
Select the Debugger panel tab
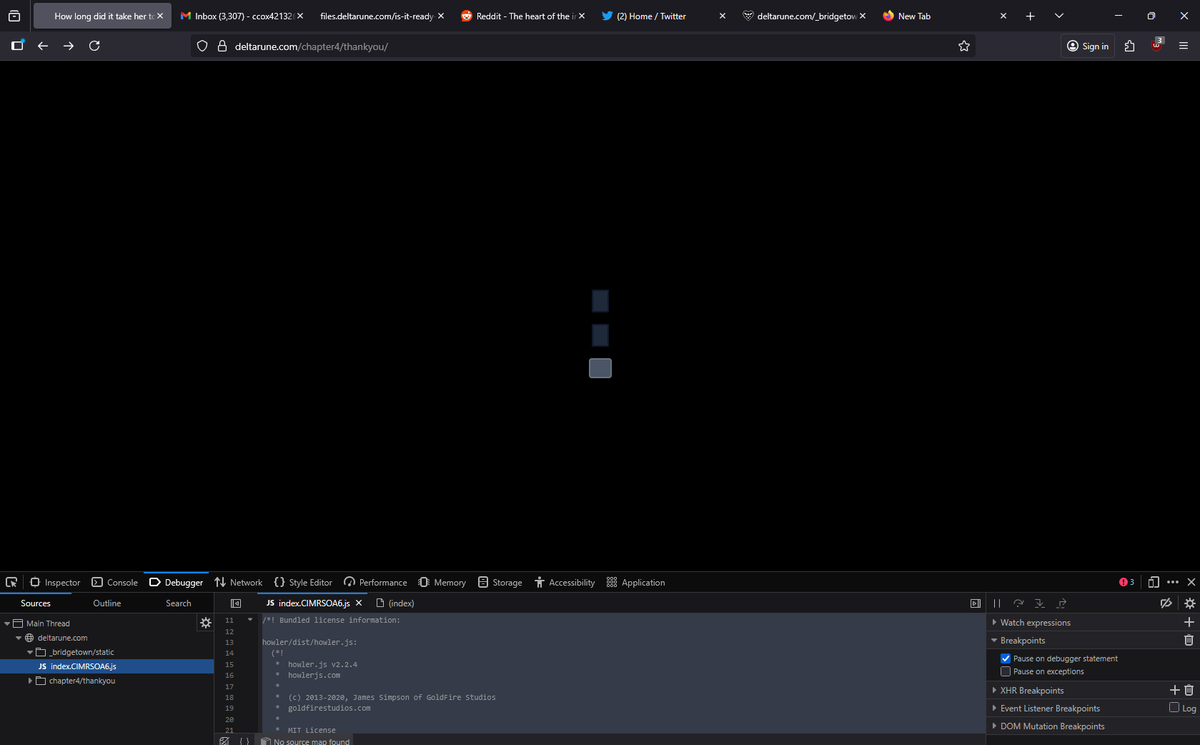(176, 582)
